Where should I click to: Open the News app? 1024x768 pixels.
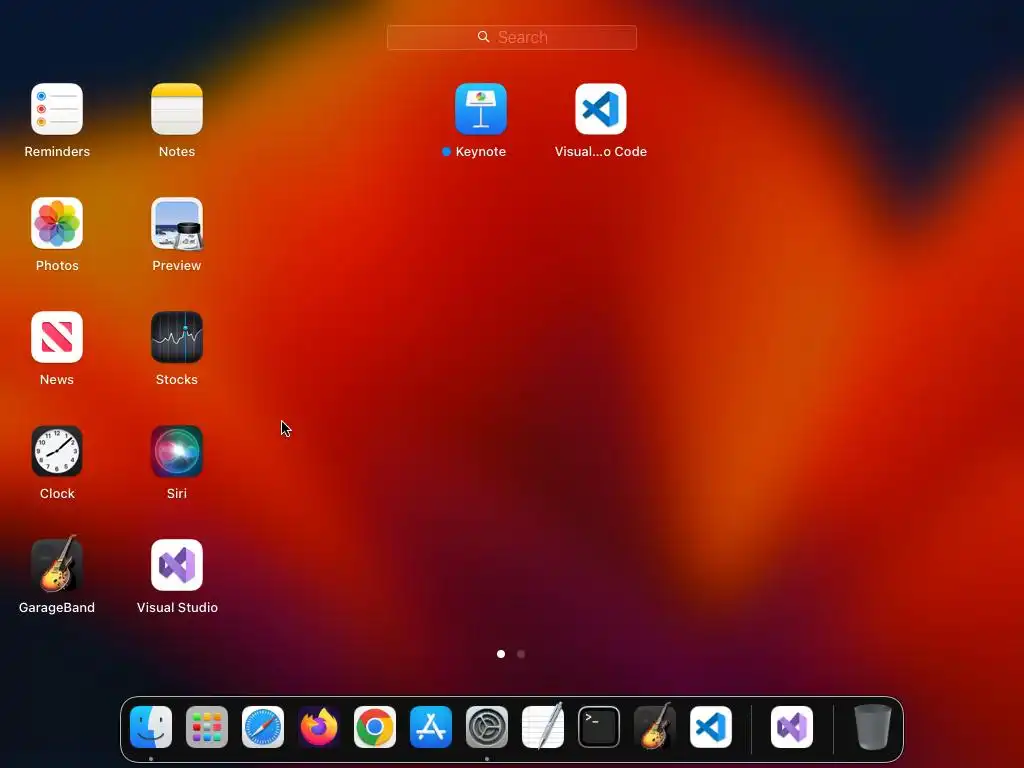[x=57, y=337]
